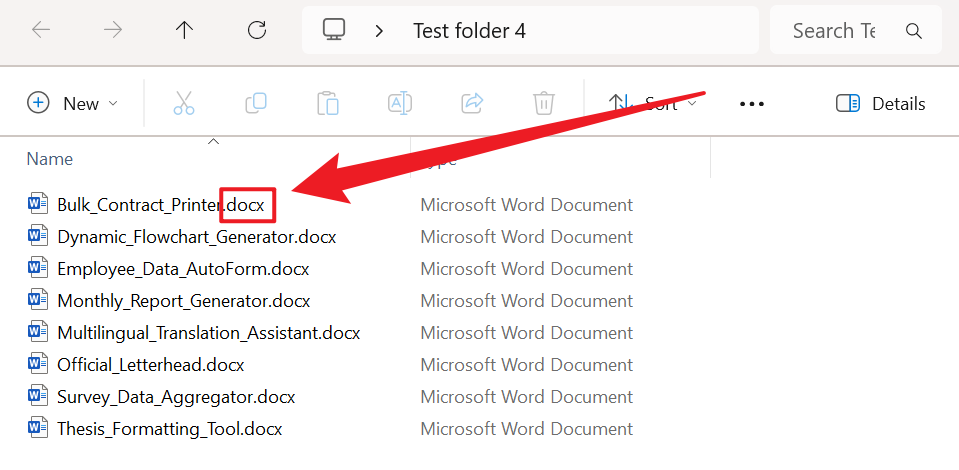Click the Delete trash can icon
The width and height of the screenshot is (959, 470).
point(544,103)
